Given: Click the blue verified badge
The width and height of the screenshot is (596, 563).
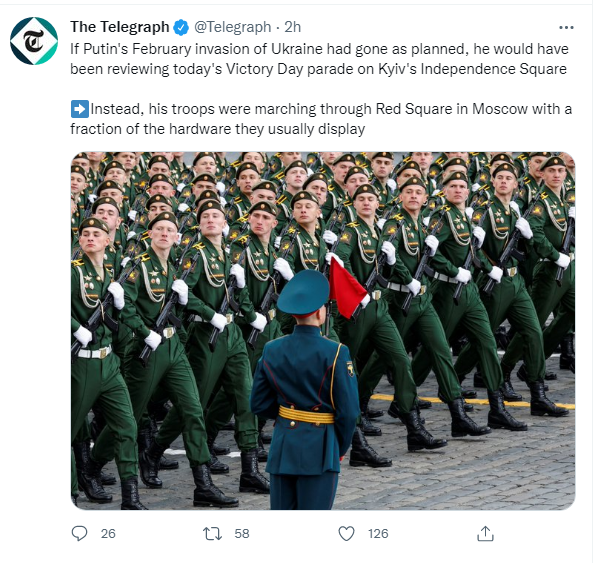Looking at the screenshot, I should pos(181,27).
